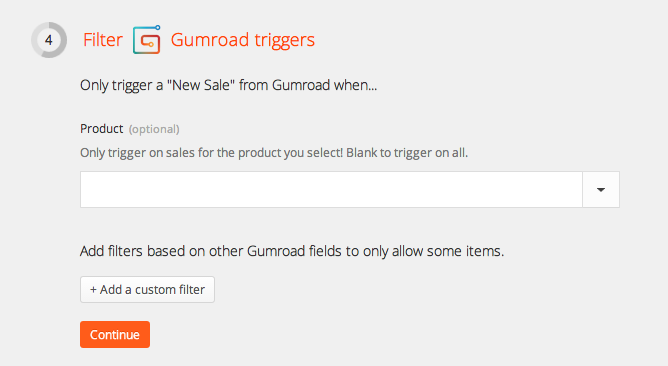
Task: Click the "Blank to trigger on all" hint
Action: pos(407,153)
